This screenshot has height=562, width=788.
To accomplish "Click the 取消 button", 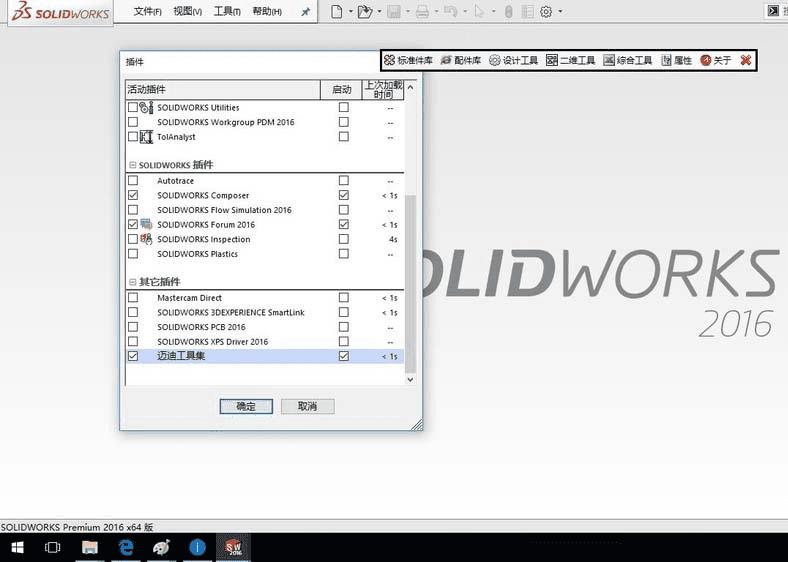I will click(308, 406).
